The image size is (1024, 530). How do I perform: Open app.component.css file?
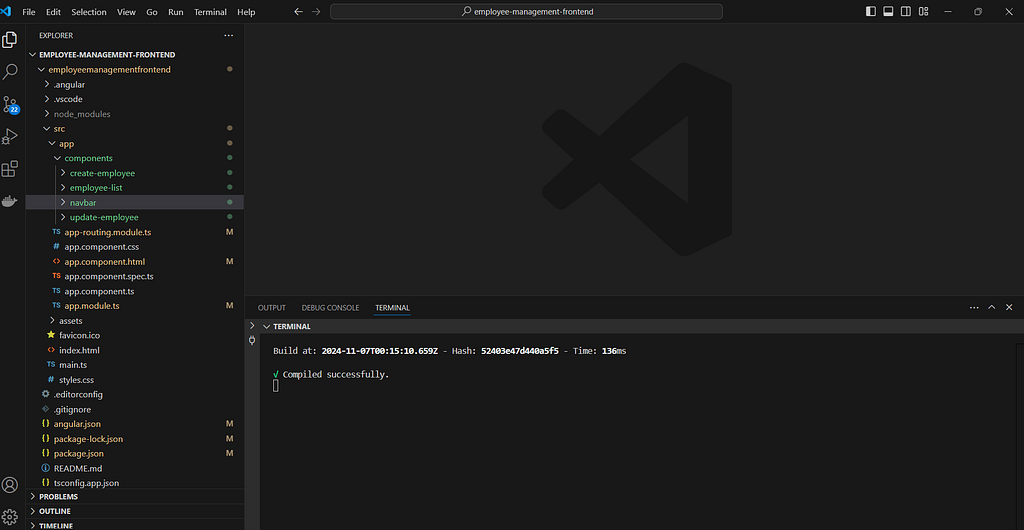135,247
